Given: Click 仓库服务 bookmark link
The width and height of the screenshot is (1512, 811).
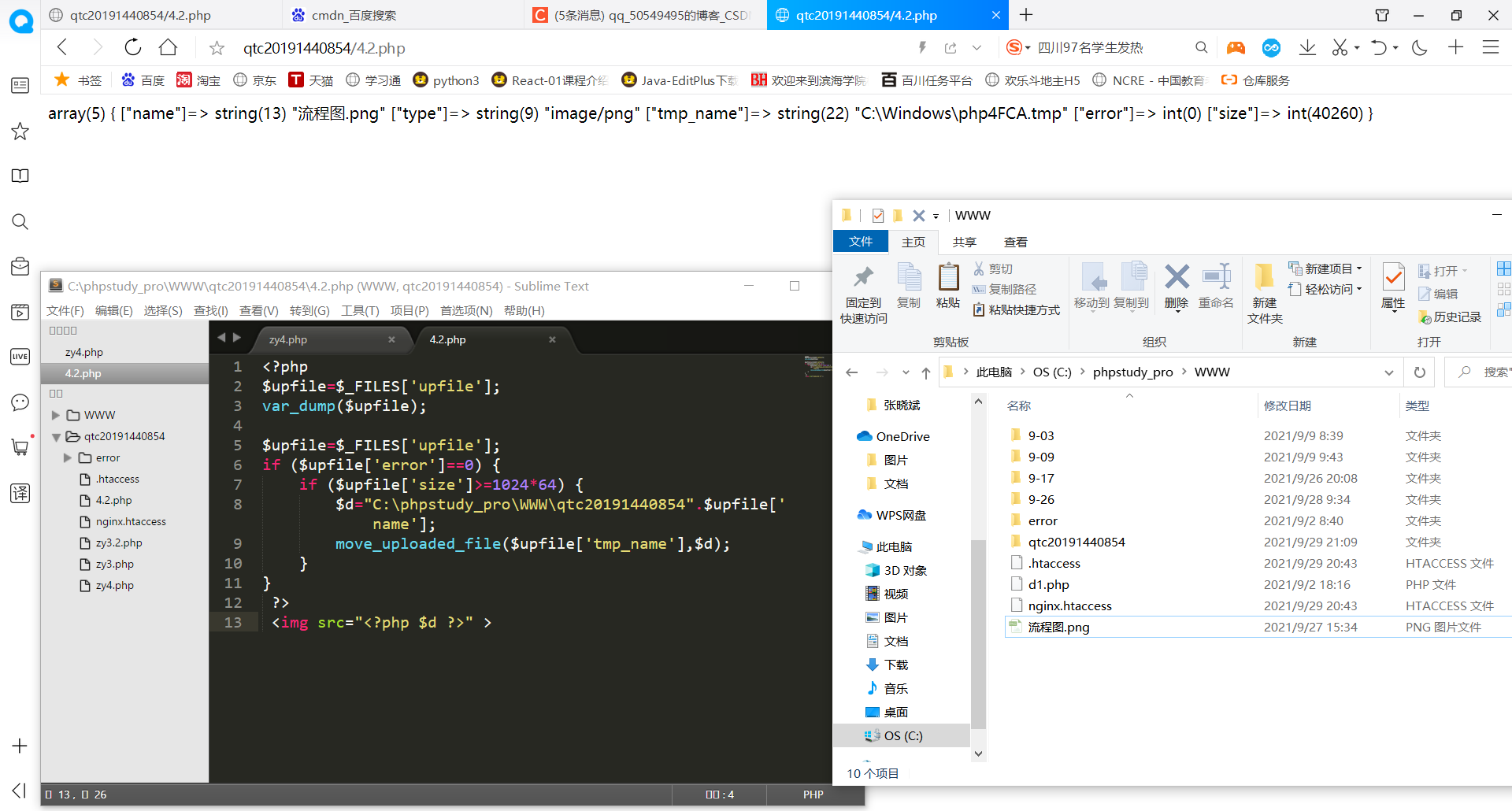Looking at the screenshot, I should 1255,80.
